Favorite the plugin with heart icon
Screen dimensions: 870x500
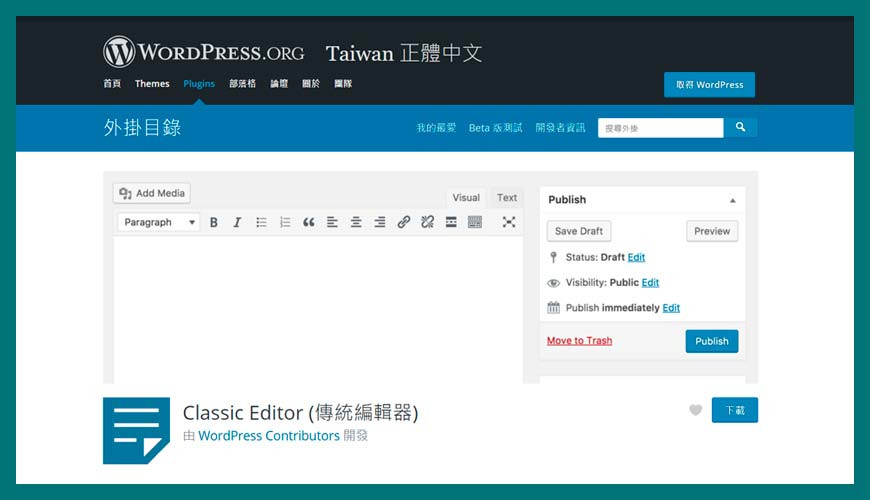[695, 410]
